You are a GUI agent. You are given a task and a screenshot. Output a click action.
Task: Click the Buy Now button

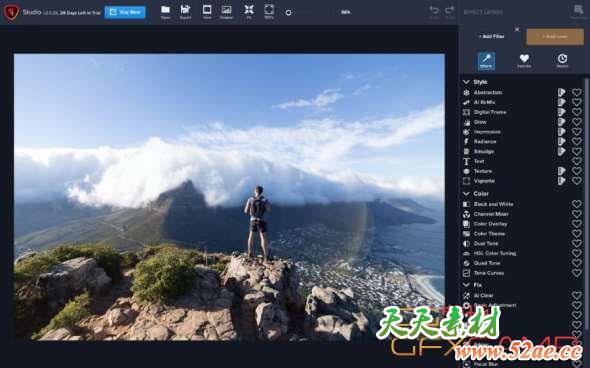click(x=125, y=12)
